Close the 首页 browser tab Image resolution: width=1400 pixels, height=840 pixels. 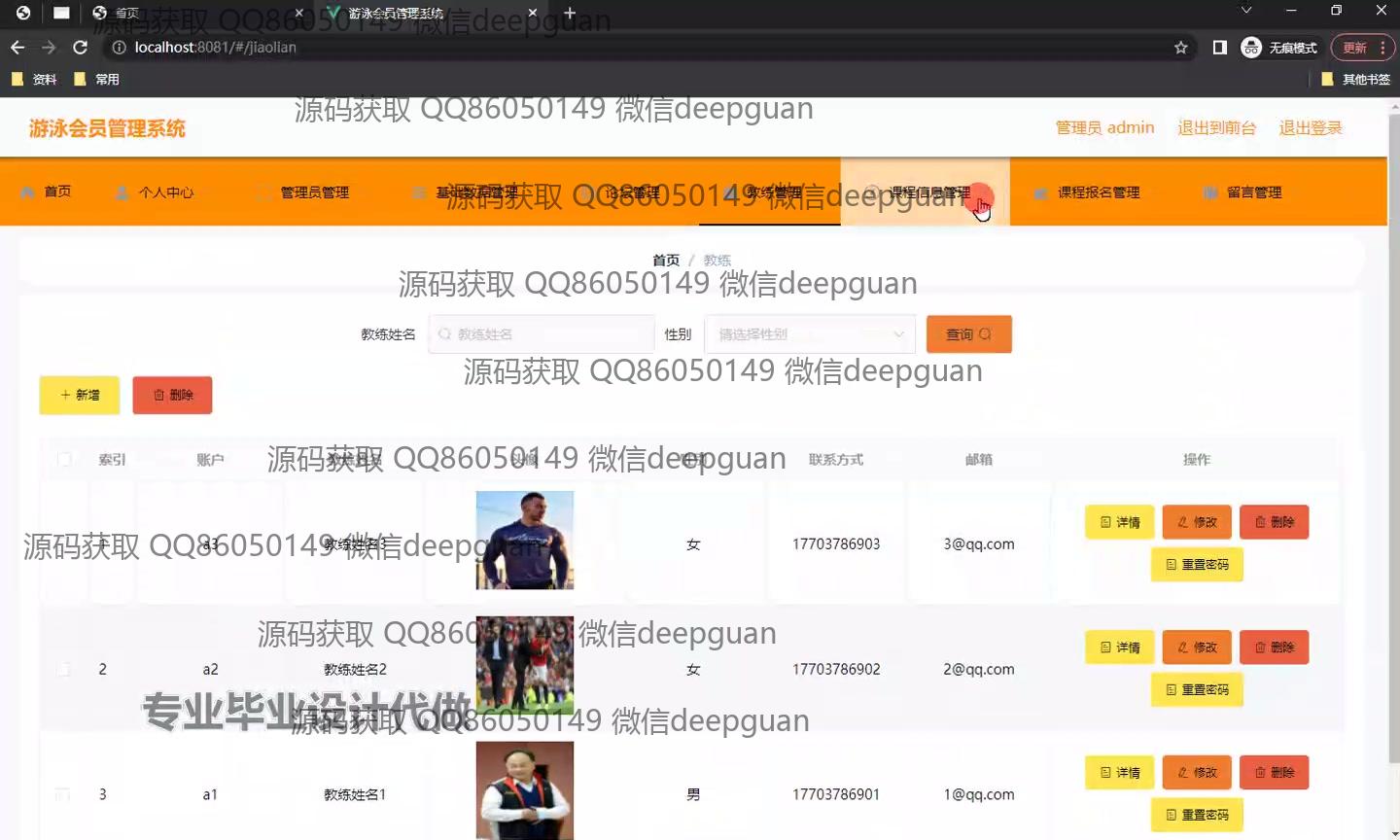click(x=299, y=14)
